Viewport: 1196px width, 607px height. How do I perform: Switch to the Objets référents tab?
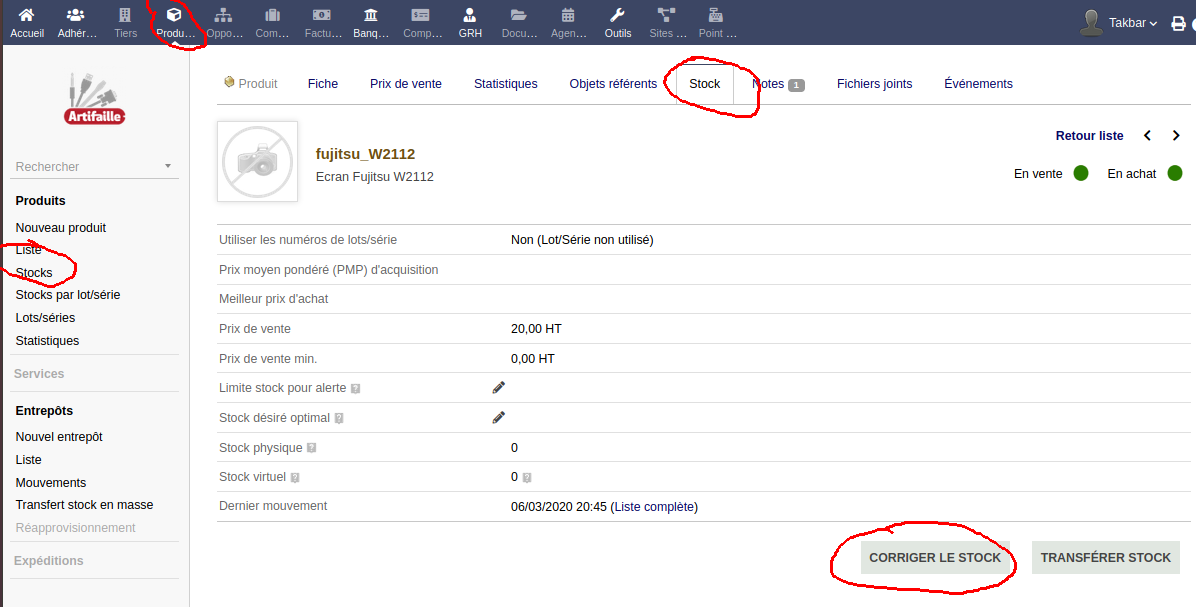coord(613,84)
